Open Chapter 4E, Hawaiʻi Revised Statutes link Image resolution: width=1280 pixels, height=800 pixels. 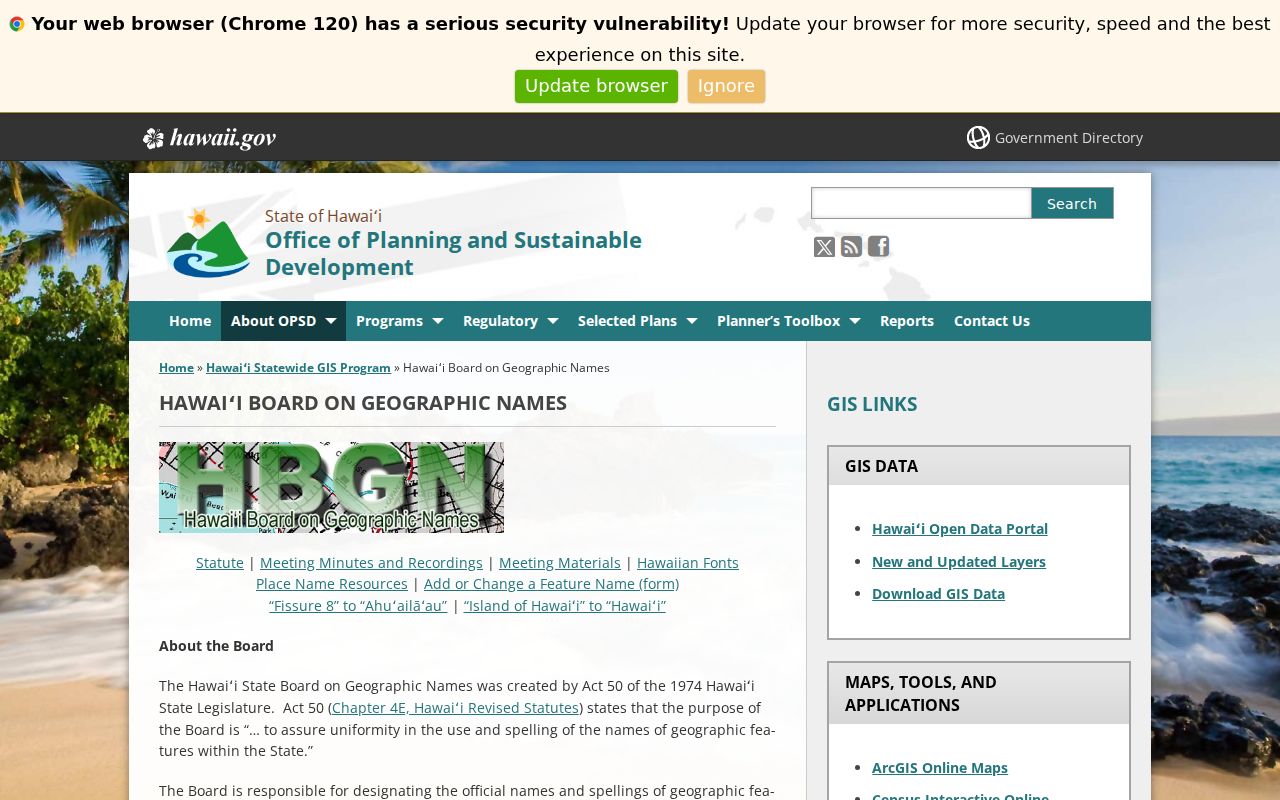tap(455, 708)
